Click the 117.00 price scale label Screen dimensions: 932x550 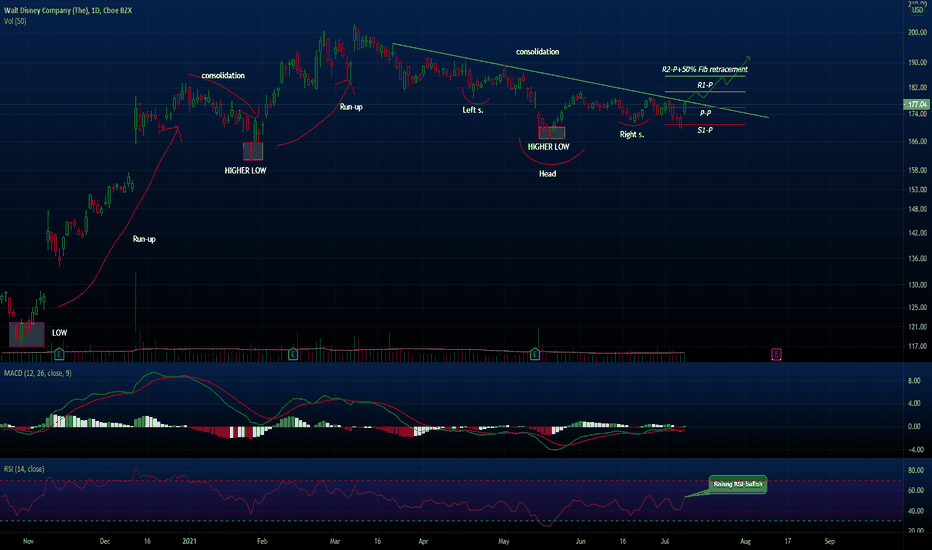tap(917, 346)
